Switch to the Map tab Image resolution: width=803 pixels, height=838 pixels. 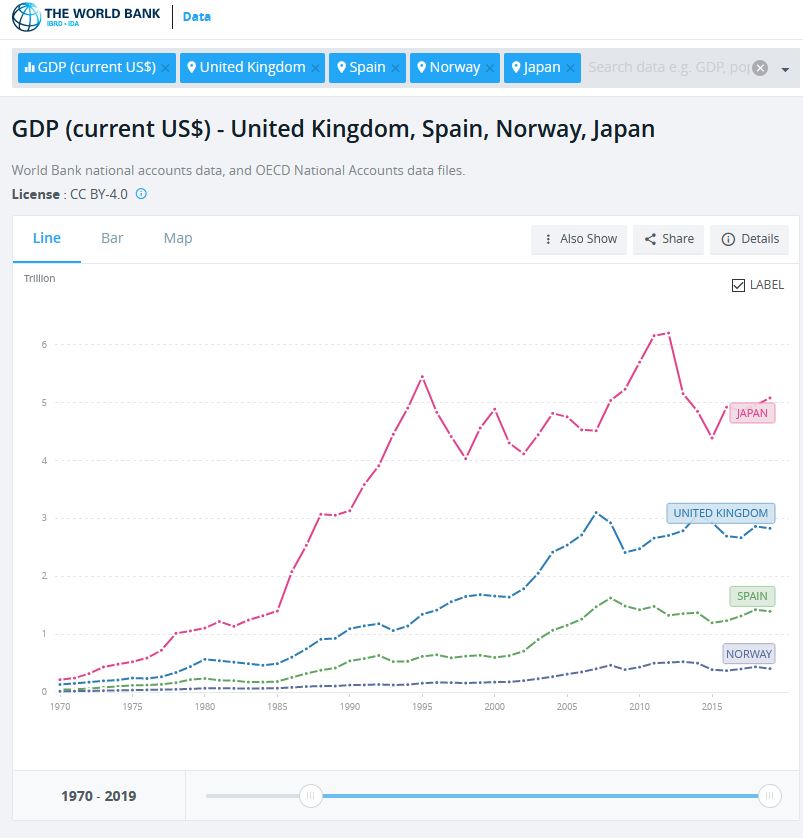[178, 238]
